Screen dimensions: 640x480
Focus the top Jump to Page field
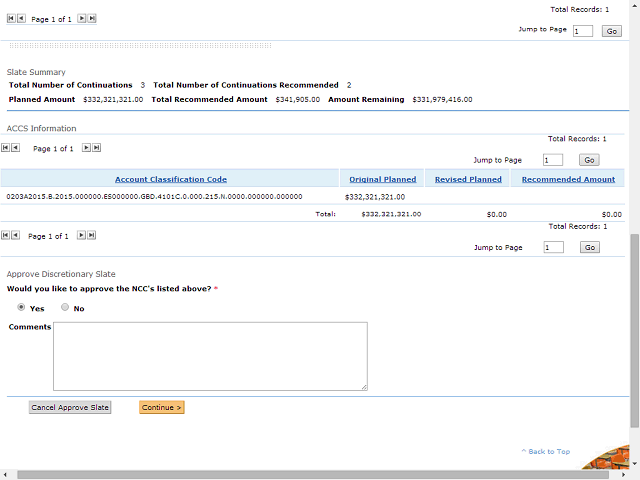coord(583,31)
